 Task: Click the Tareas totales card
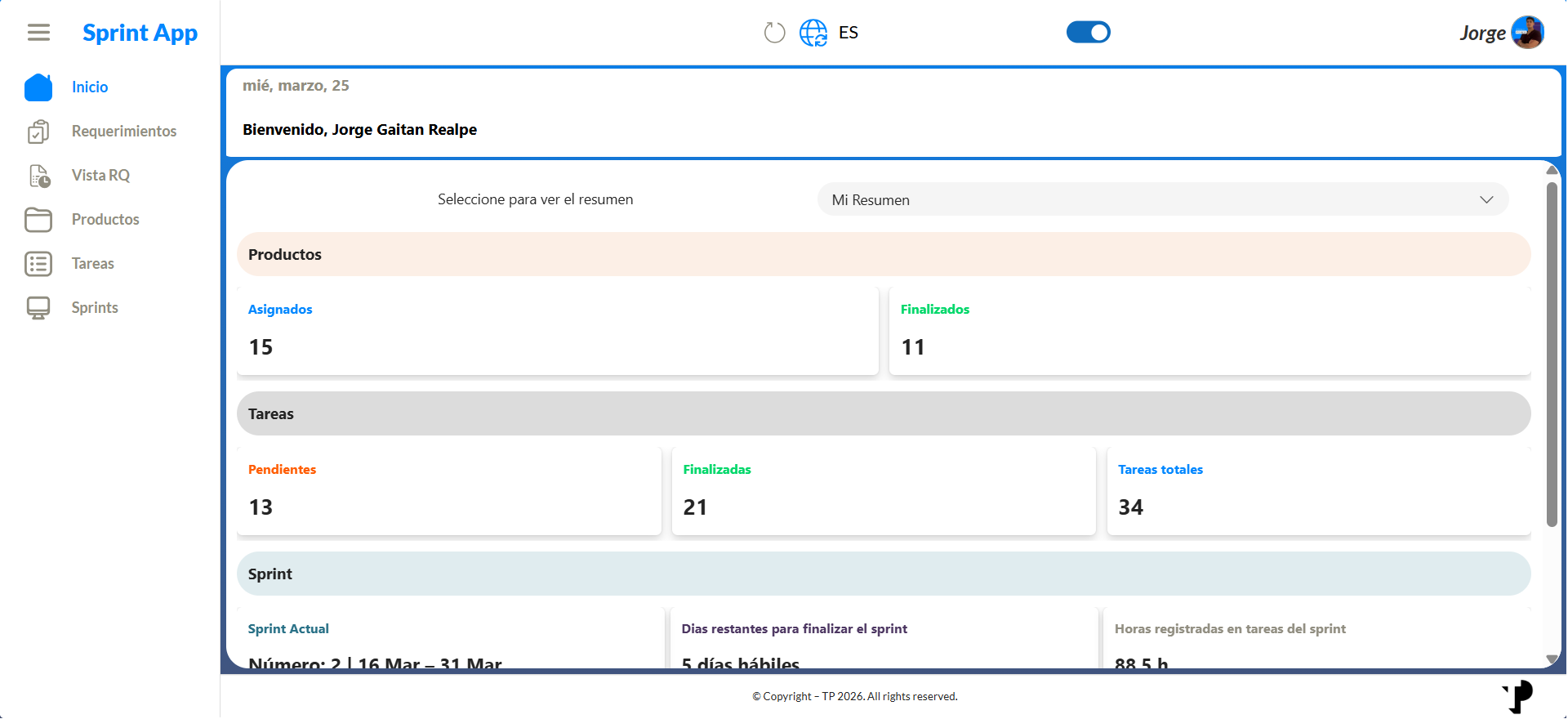pos(1319,491)
